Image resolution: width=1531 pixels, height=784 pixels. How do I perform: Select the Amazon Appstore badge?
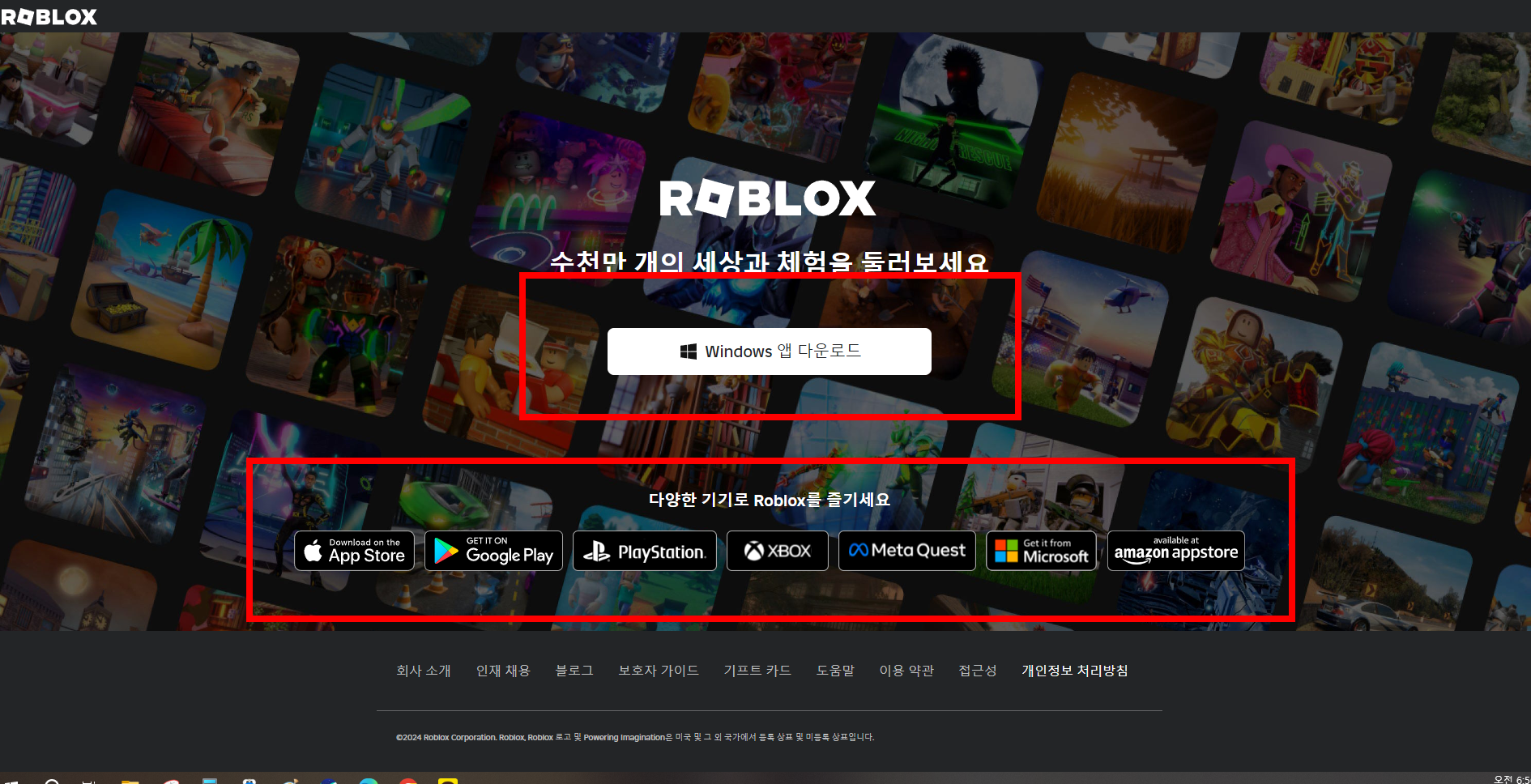[x=1175, y=551]
